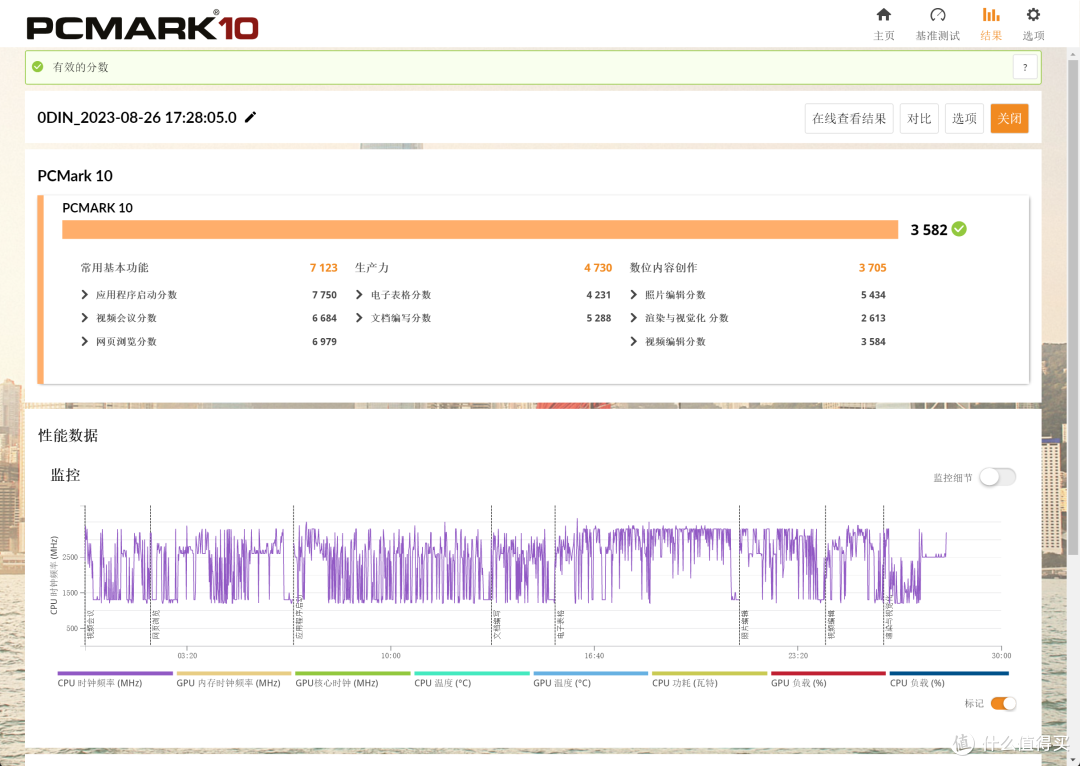Toggle CPU 功耗 (瓦特) legend series
Image resolution: width=1080 pixels, height=766 pixels.
[709, 679]
